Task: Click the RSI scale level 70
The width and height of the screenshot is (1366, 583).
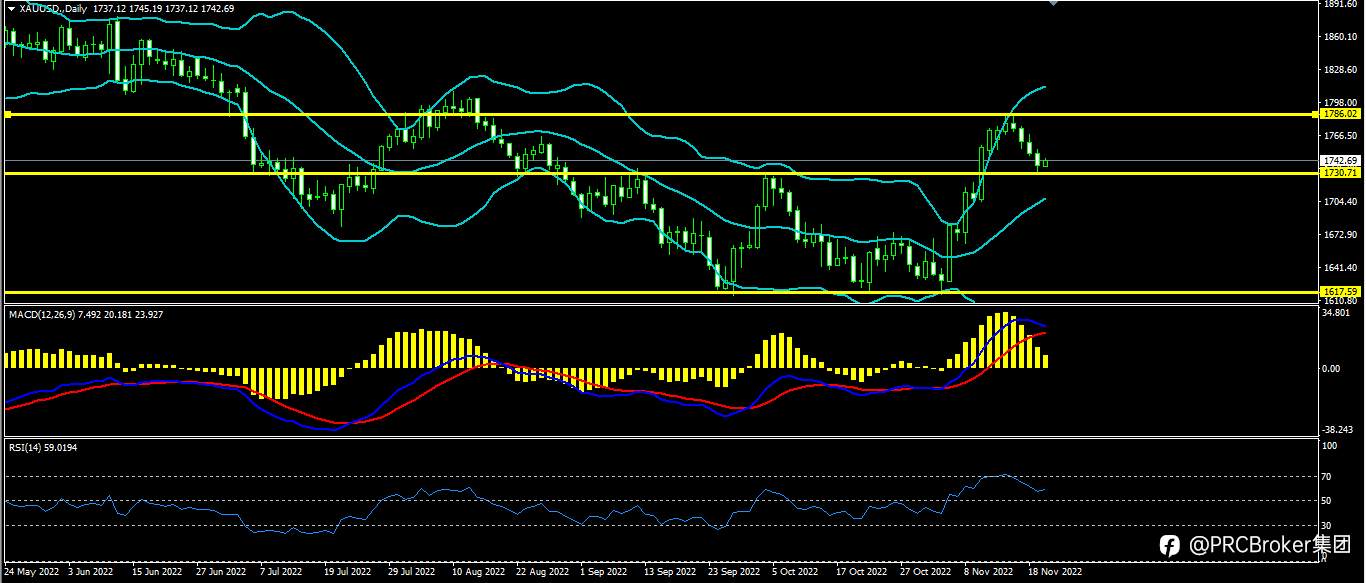Action: click(1328, 476)
